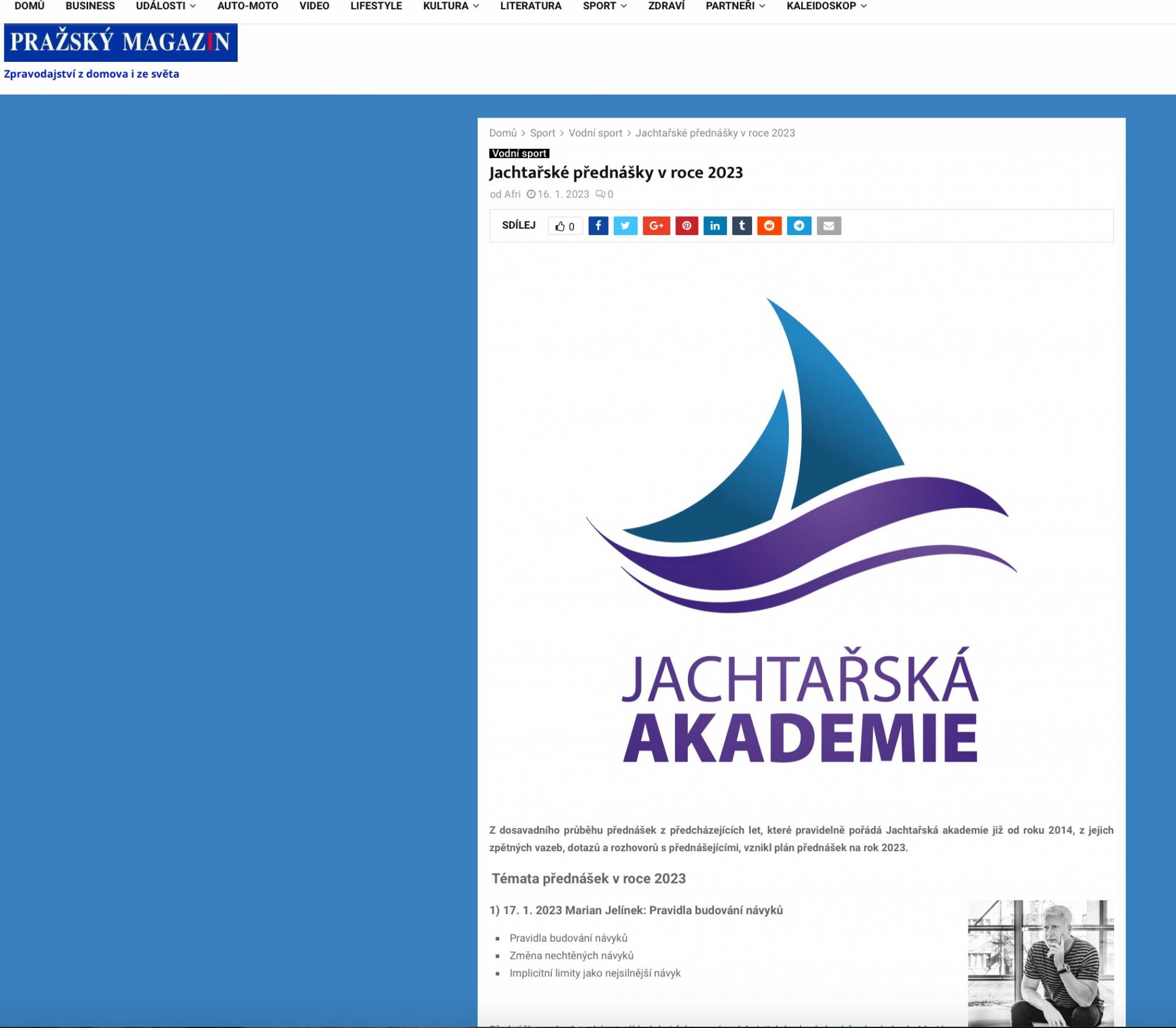1176x1028 pixels.
Task: Click the Twitter share icon
Action: point(625,226)
